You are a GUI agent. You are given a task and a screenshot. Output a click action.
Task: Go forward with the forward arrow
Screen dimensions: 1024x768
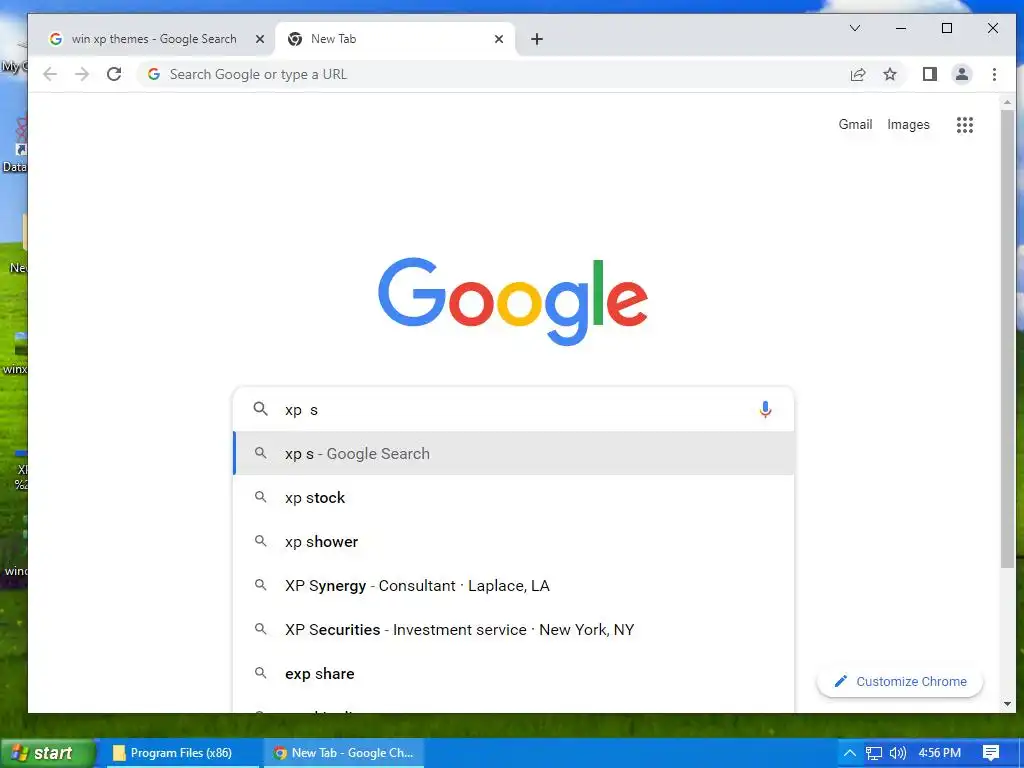pyautogui.click(x=82, y=74)
